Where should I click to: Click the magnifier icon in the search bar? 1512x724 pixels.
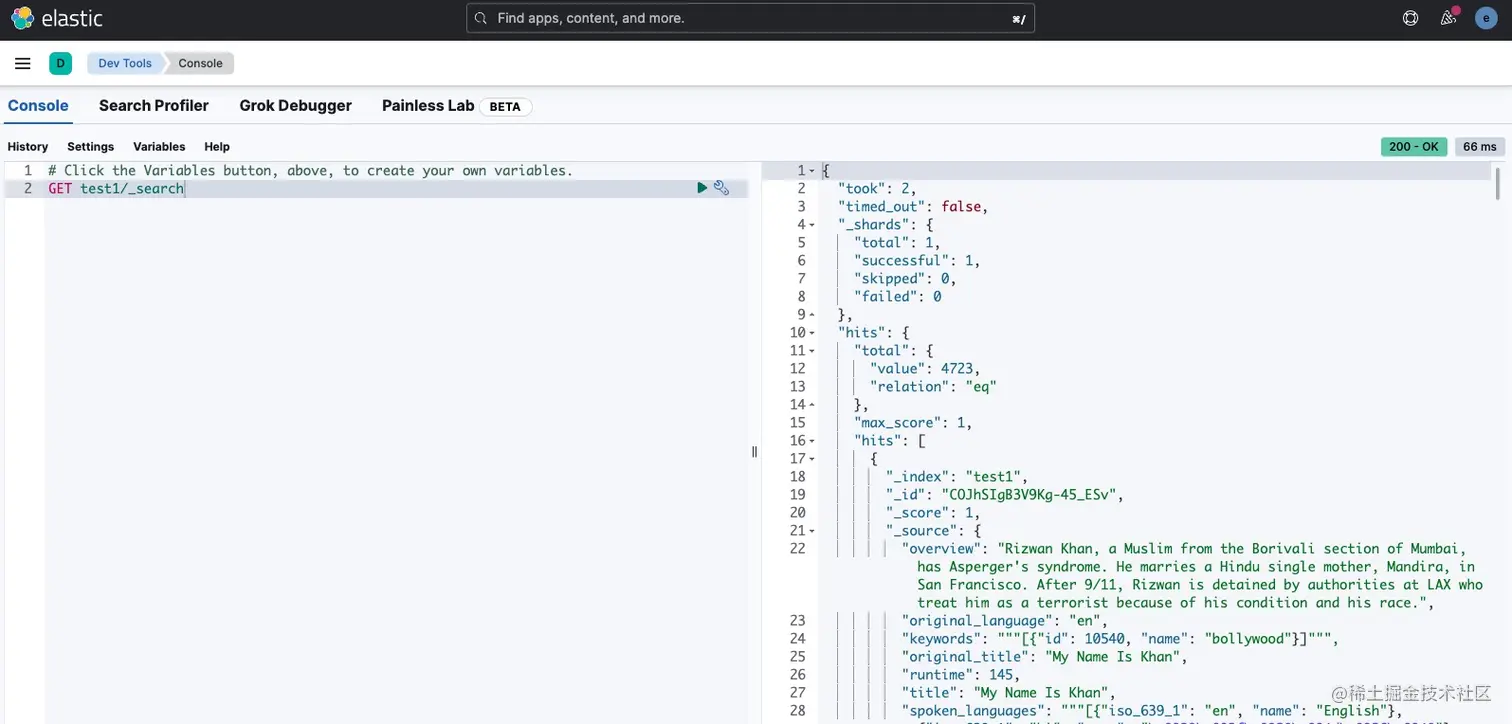481,18
